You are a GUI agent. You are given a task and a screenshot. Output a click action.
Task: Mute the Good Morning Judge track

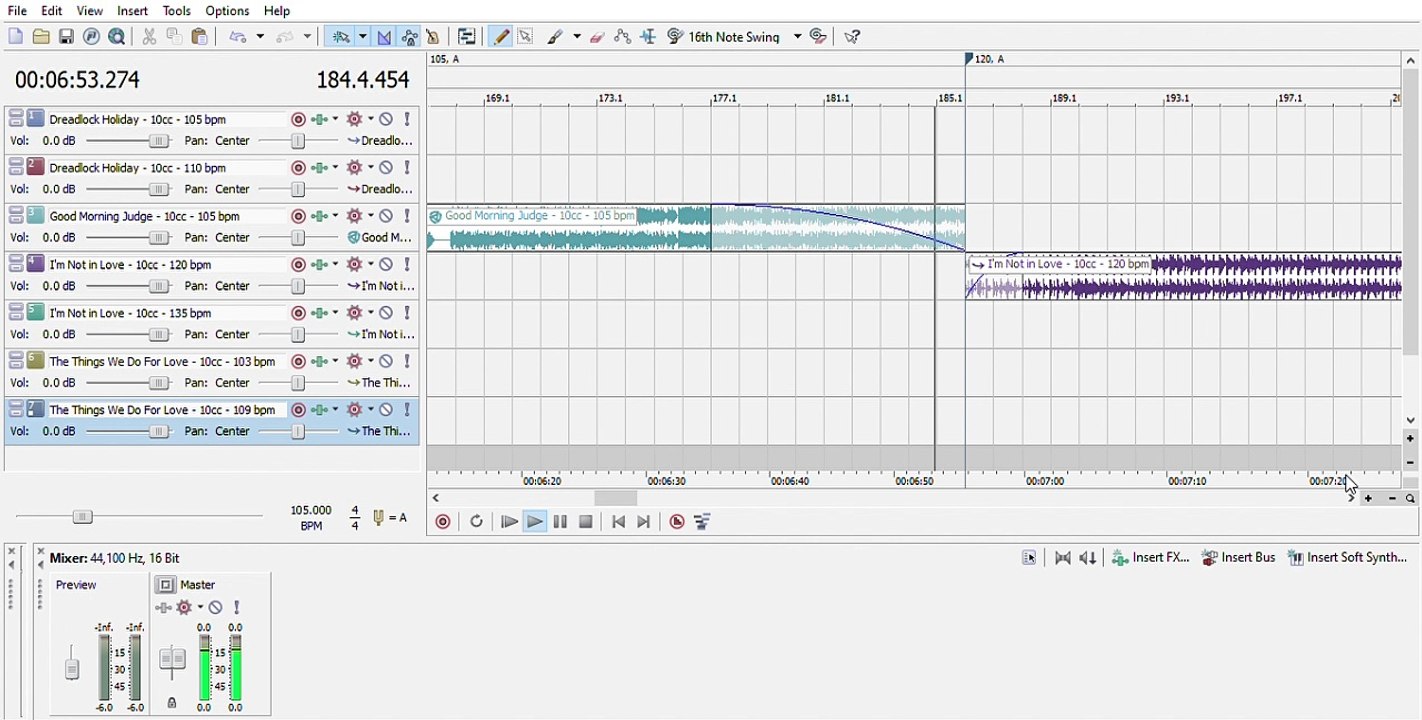tap(386, 216)
